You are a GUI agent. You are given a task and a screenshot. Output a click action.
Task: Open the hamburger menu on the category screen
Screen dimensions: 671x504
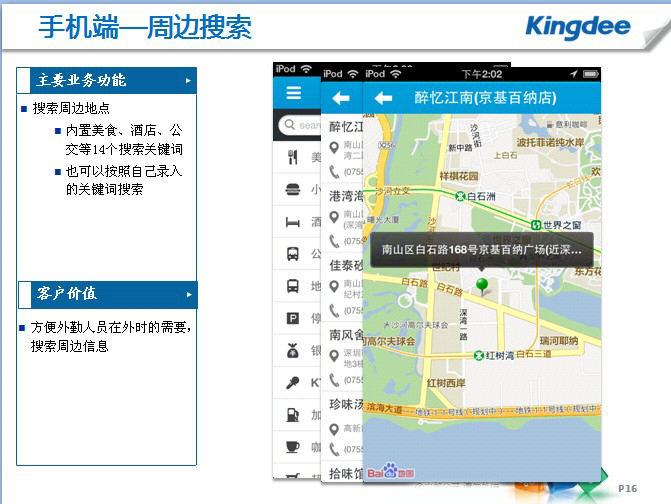294,93
